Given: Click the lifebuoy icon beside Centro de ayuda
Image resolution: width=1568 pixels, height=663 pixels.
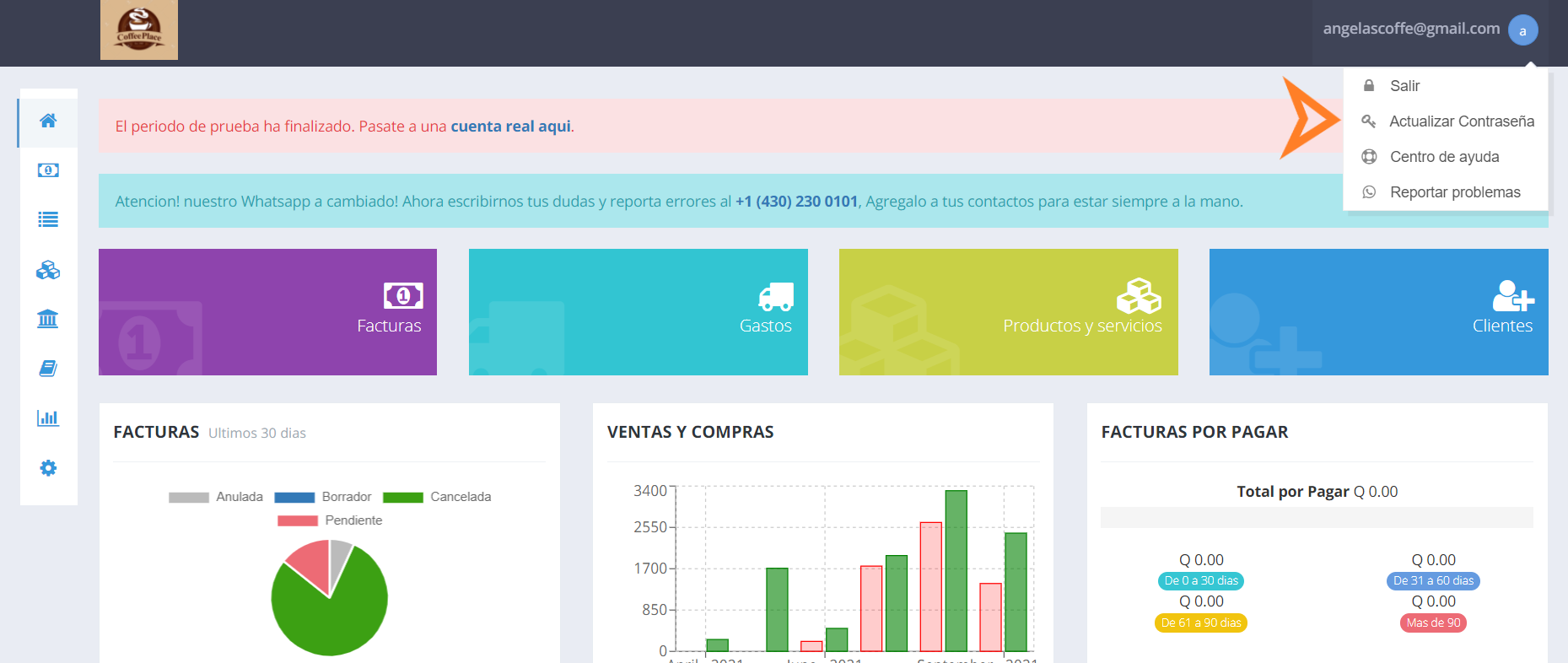Looking at the screenshot, I should coord(1369,157).
